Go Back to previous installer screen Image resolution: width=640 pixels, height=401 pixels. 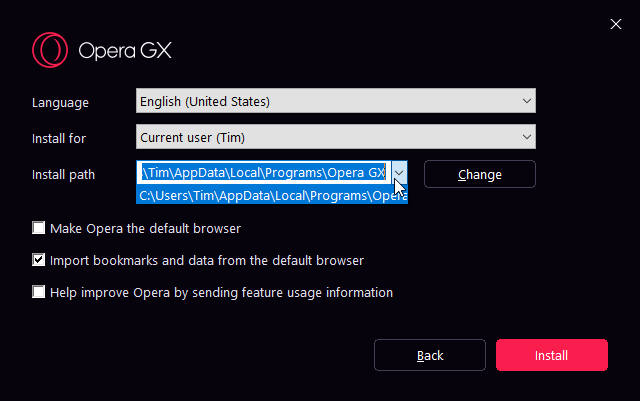430,355
